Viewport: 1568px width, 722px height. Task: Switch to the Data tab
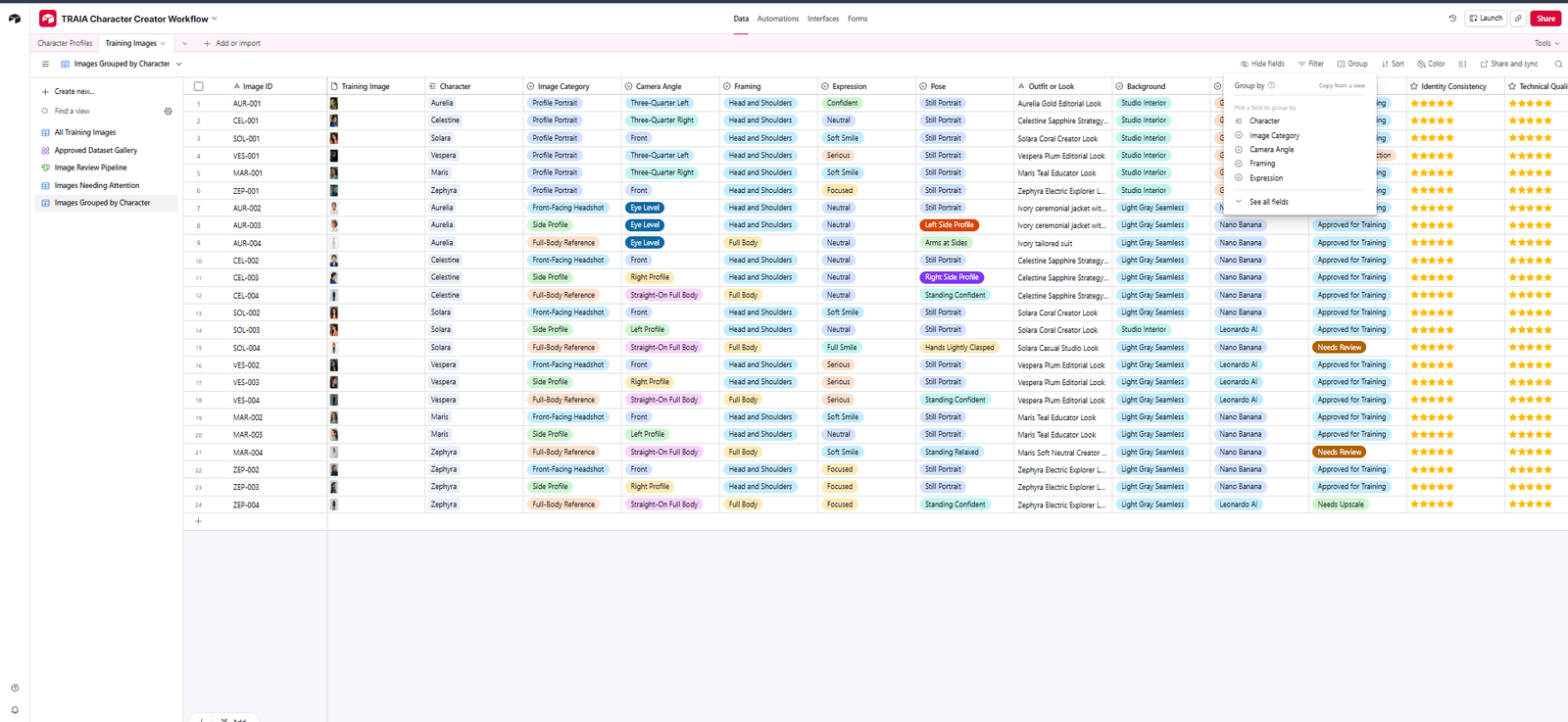[741, 19]
